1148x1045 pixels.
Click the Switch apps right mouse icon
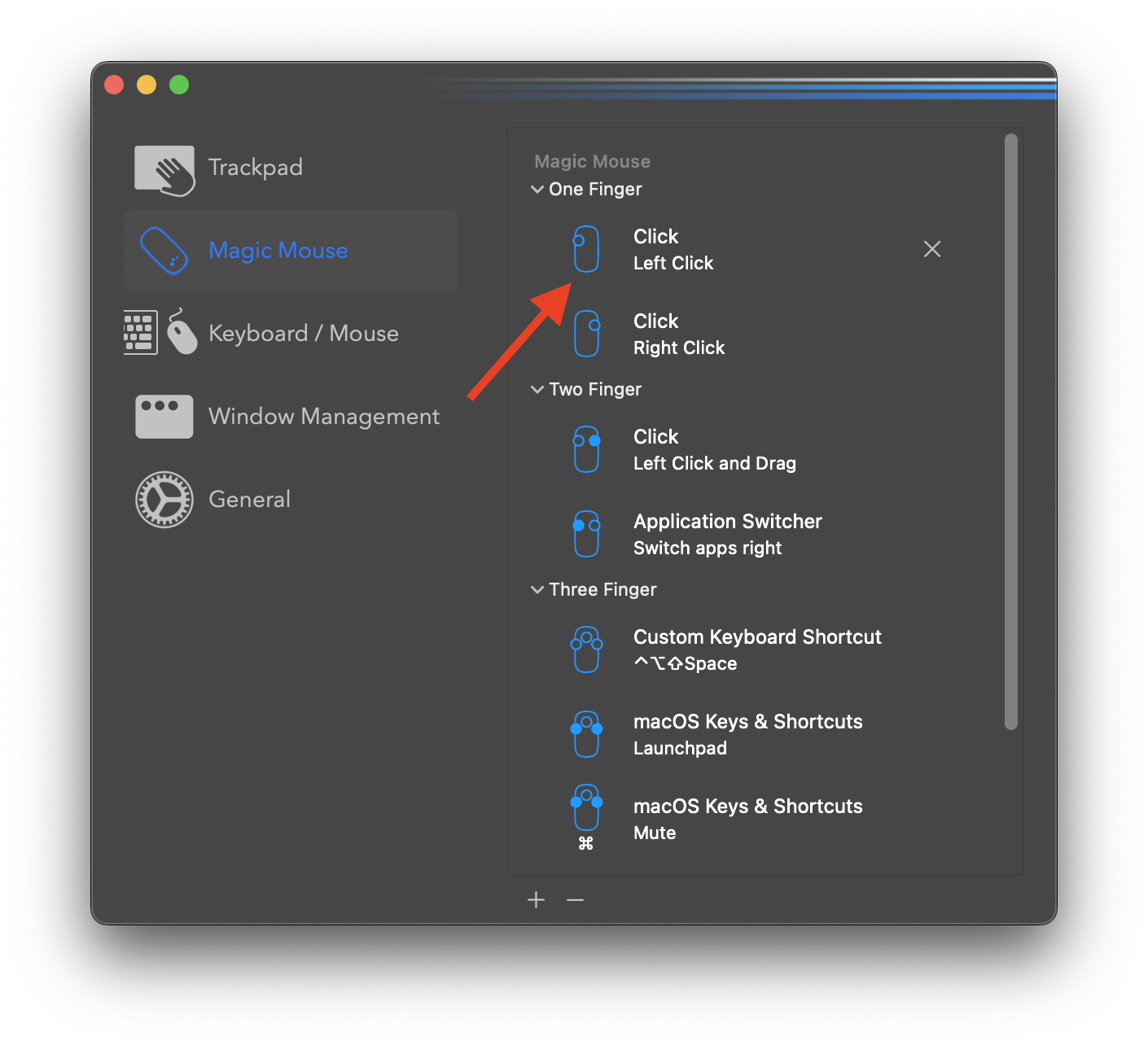pyautogui.click(x=586, y=534)
